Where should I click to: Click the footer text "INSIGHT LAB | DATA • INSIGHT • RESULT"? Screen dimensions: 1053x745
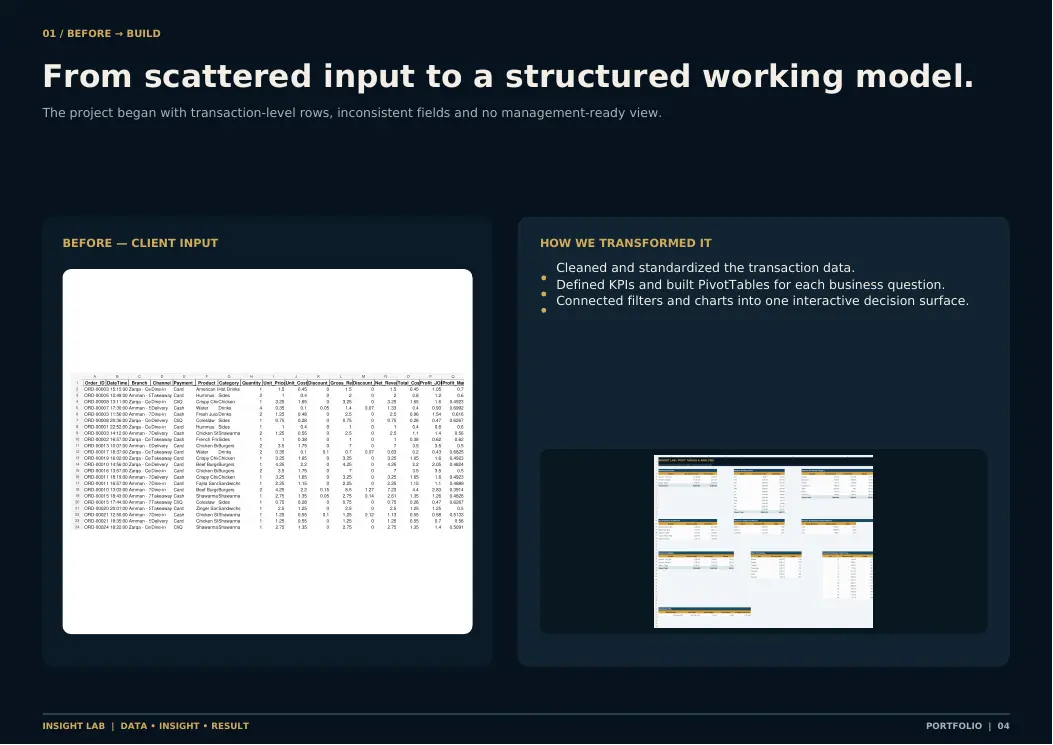[146, 726]
